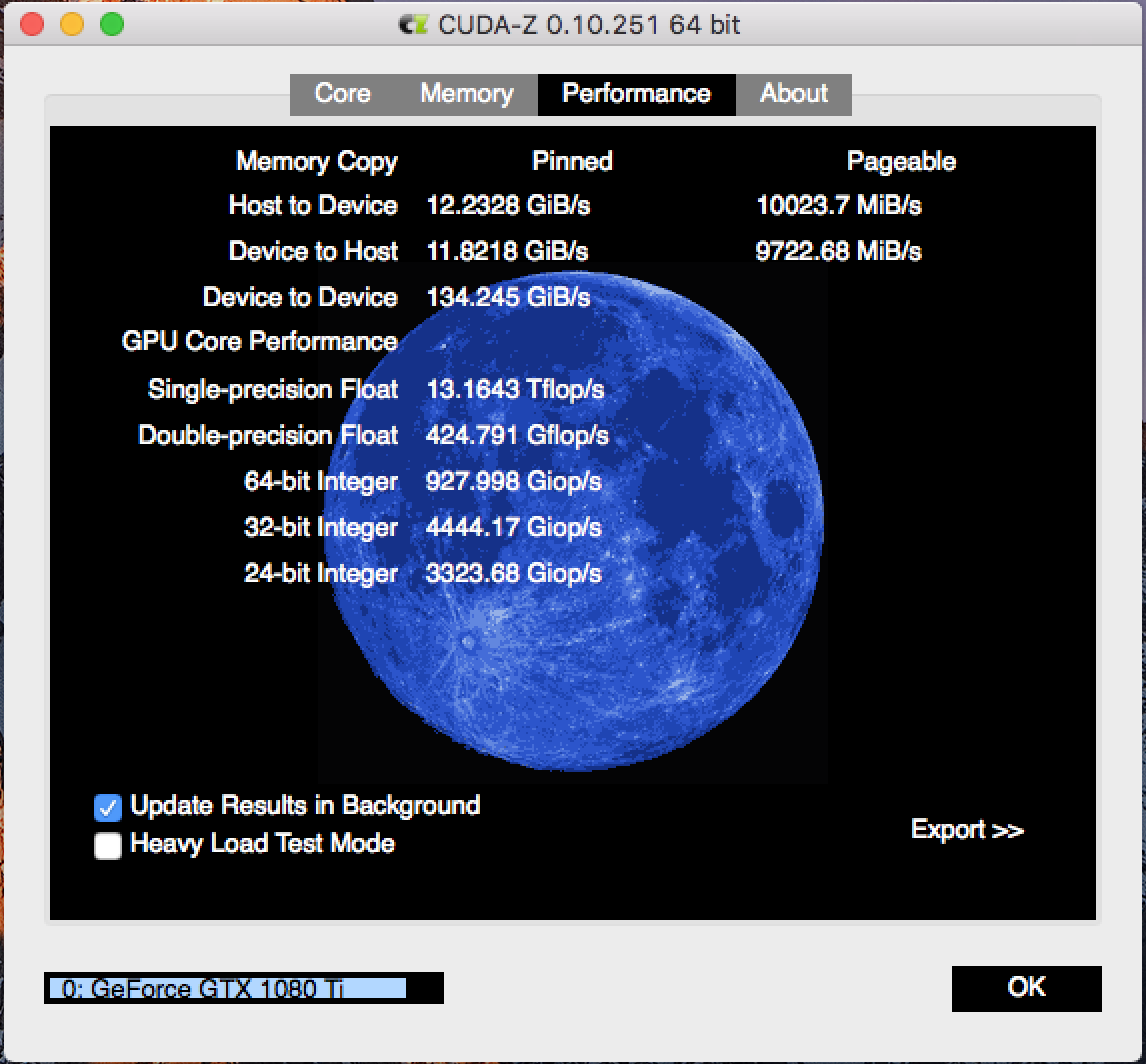
Task: Click the 4444.17 Giop/s value
Action: (513, 528)
